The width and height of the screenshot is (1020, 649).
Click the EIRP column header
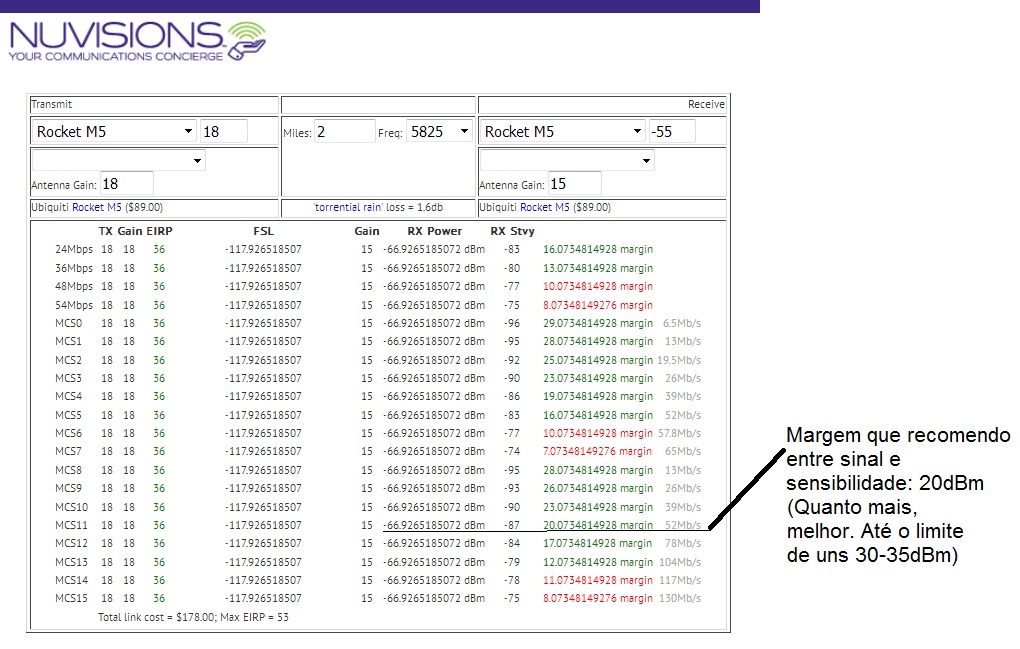tap(159, 231)
